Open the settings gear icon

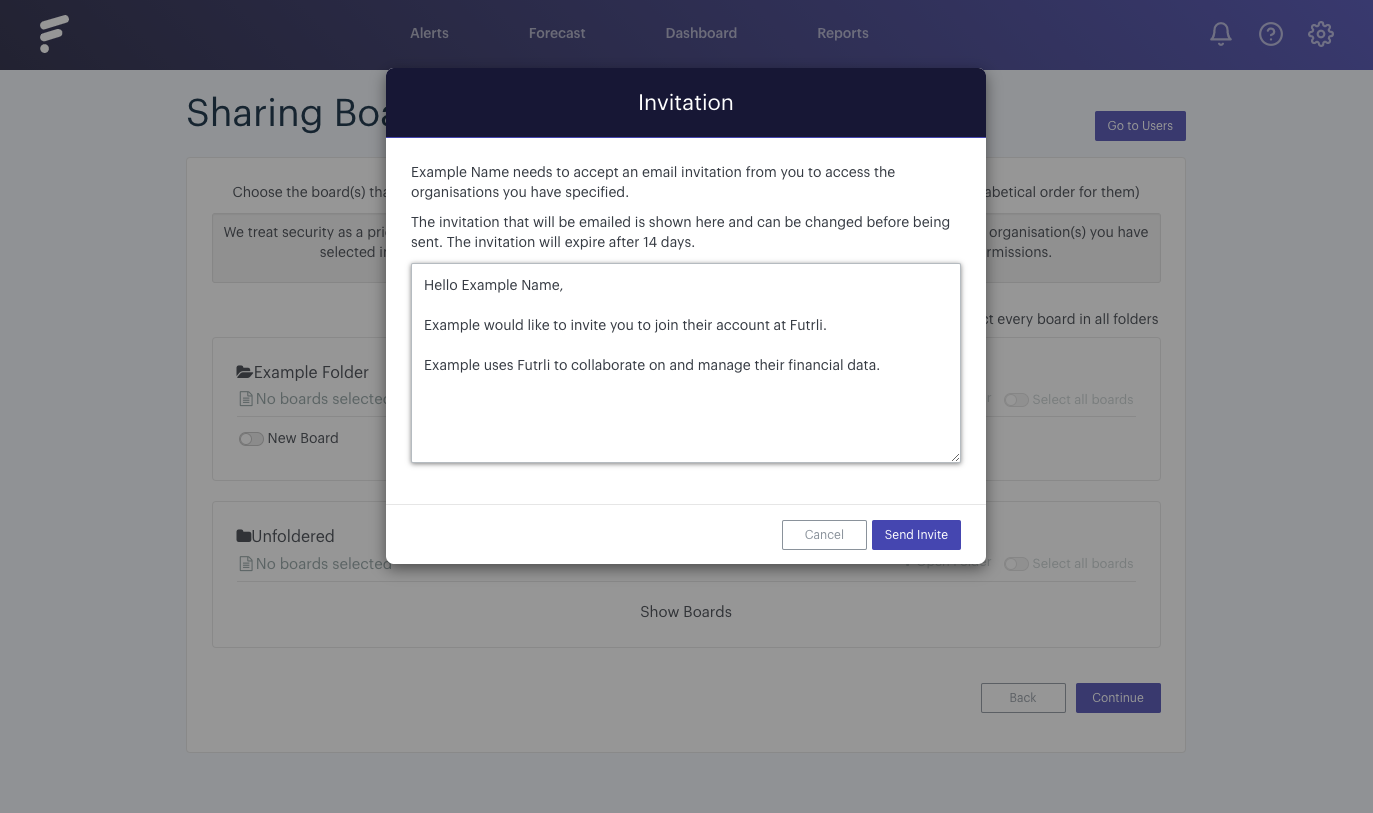1320,34
